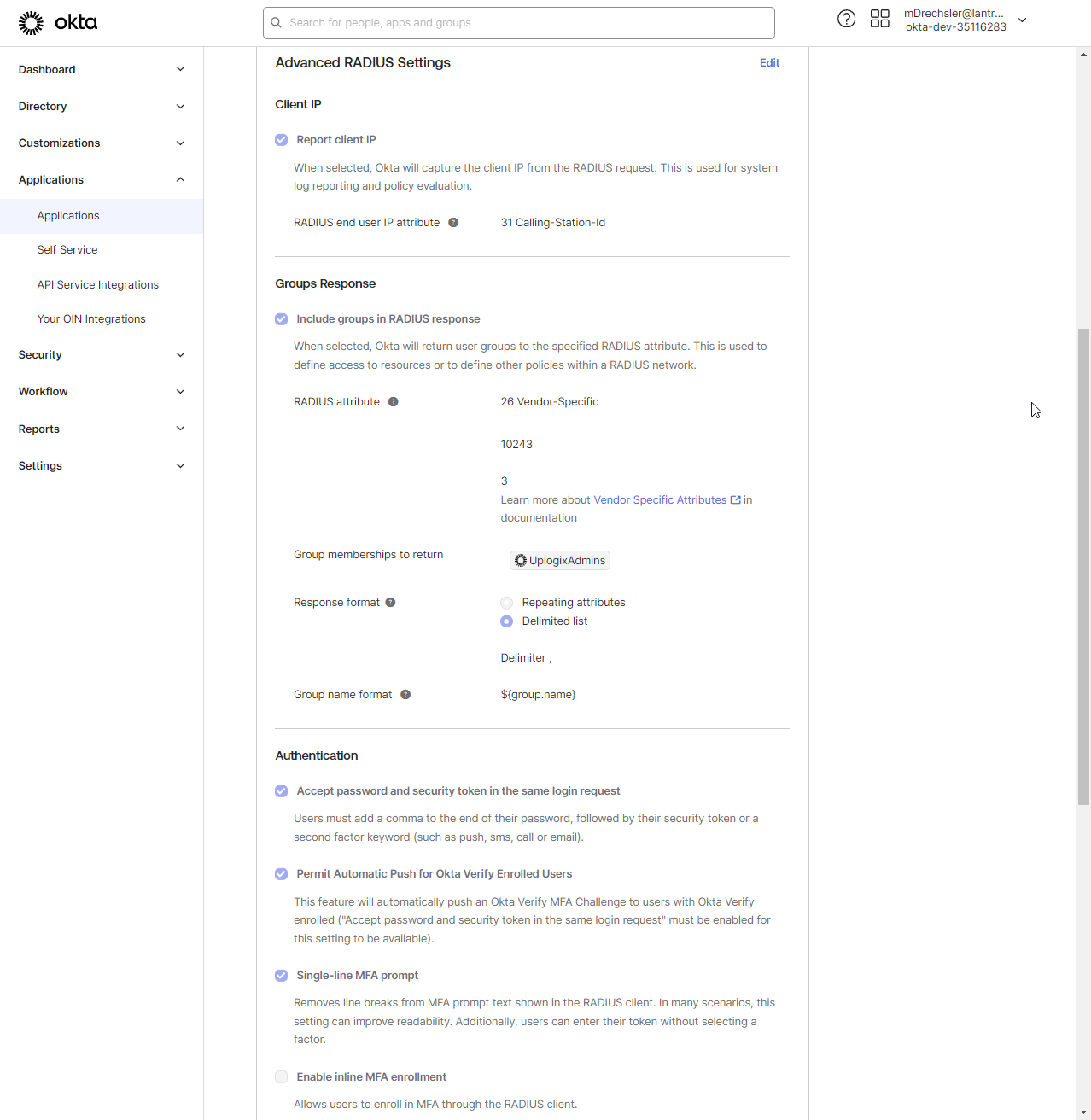The width and height of the screenshot is (1091, 1120).
Task: Click help icon next to Group name format
Action: pyautogui.click(x=405, y=695)
